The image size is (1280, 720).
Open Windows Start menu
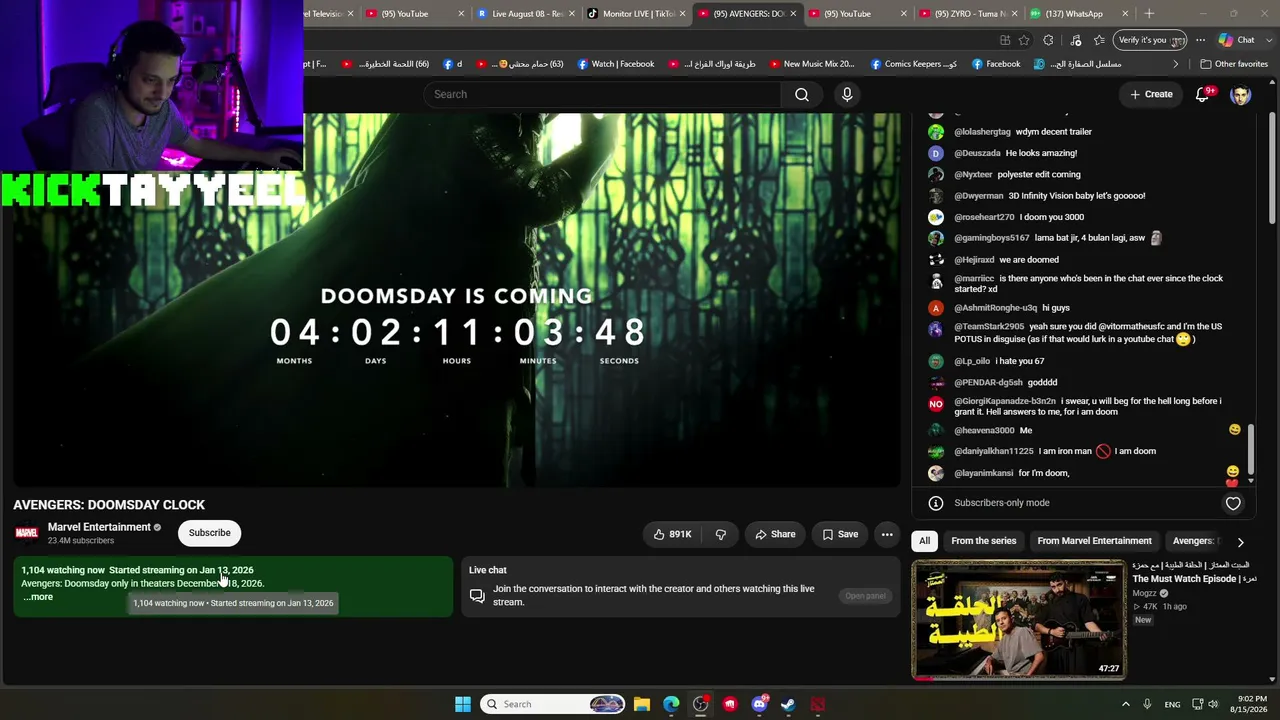coord(462,704)
